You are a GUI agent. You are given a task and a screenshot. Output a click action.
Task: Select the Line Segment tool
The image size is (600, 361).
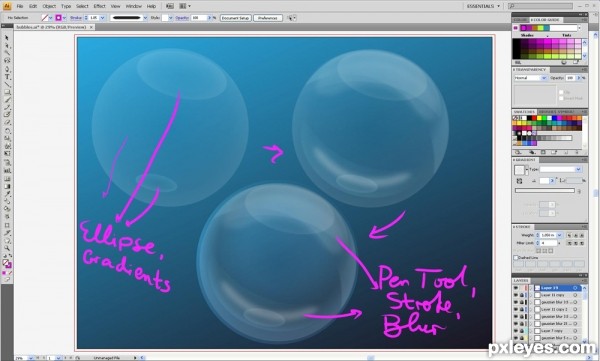(x=7, y=85)
